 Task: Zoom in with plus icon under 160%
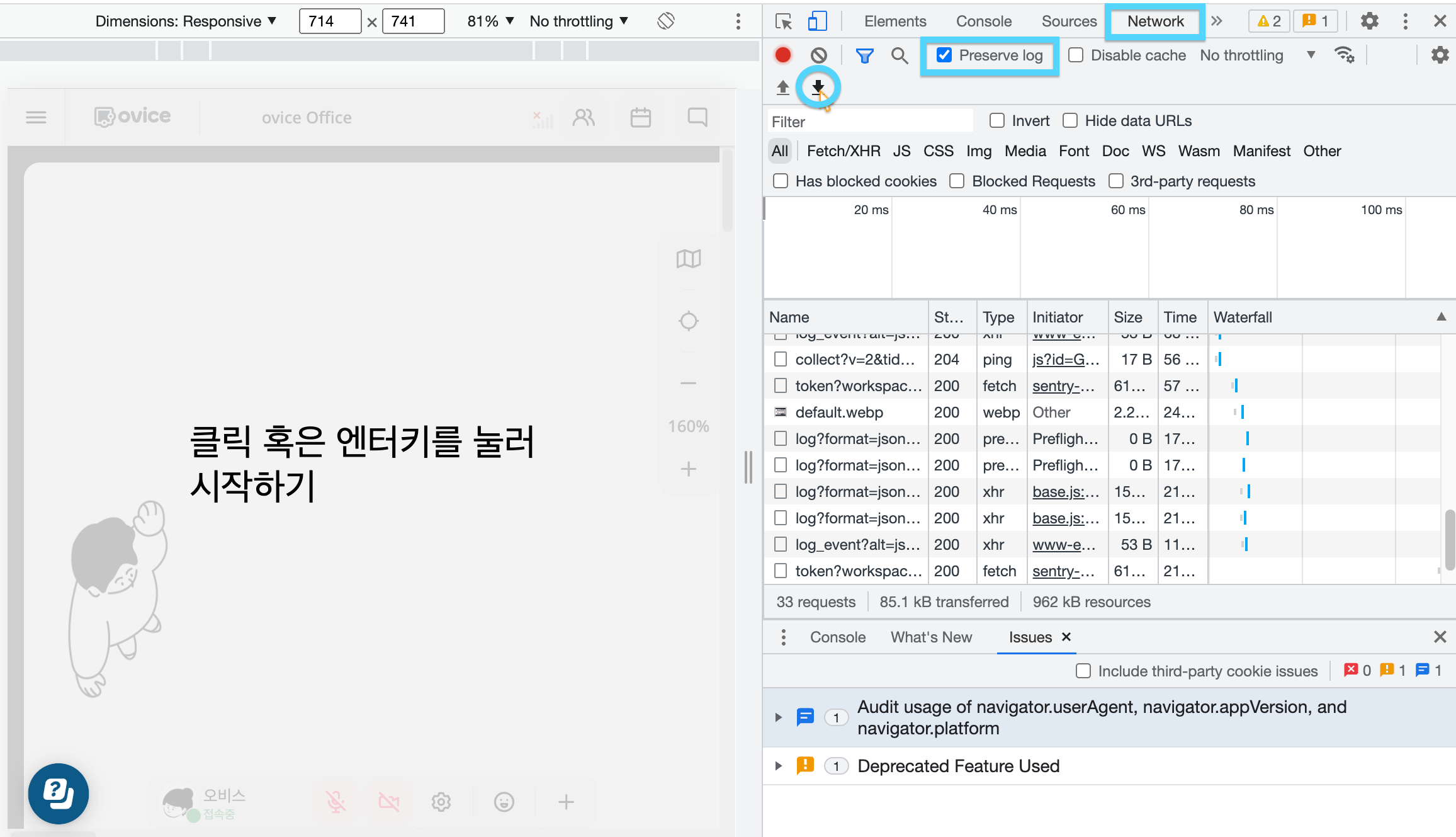(x=689, y=469)
